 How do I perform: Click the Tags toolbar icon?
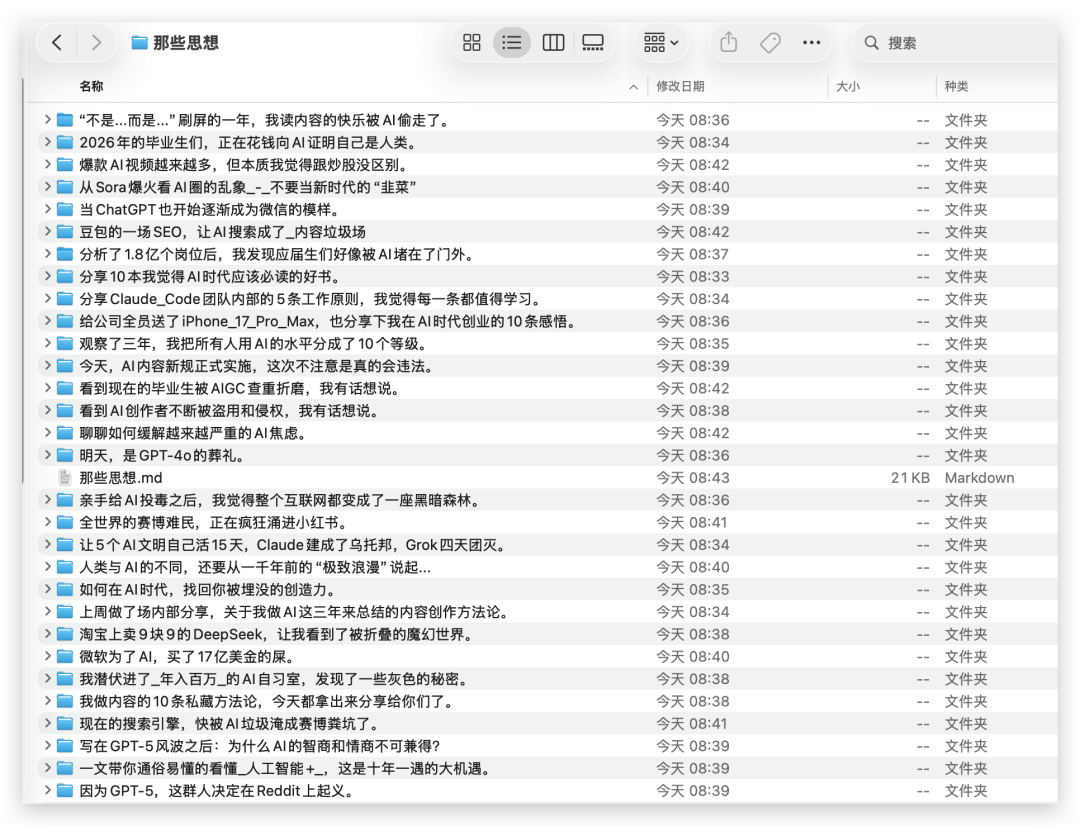coord(770,43)
